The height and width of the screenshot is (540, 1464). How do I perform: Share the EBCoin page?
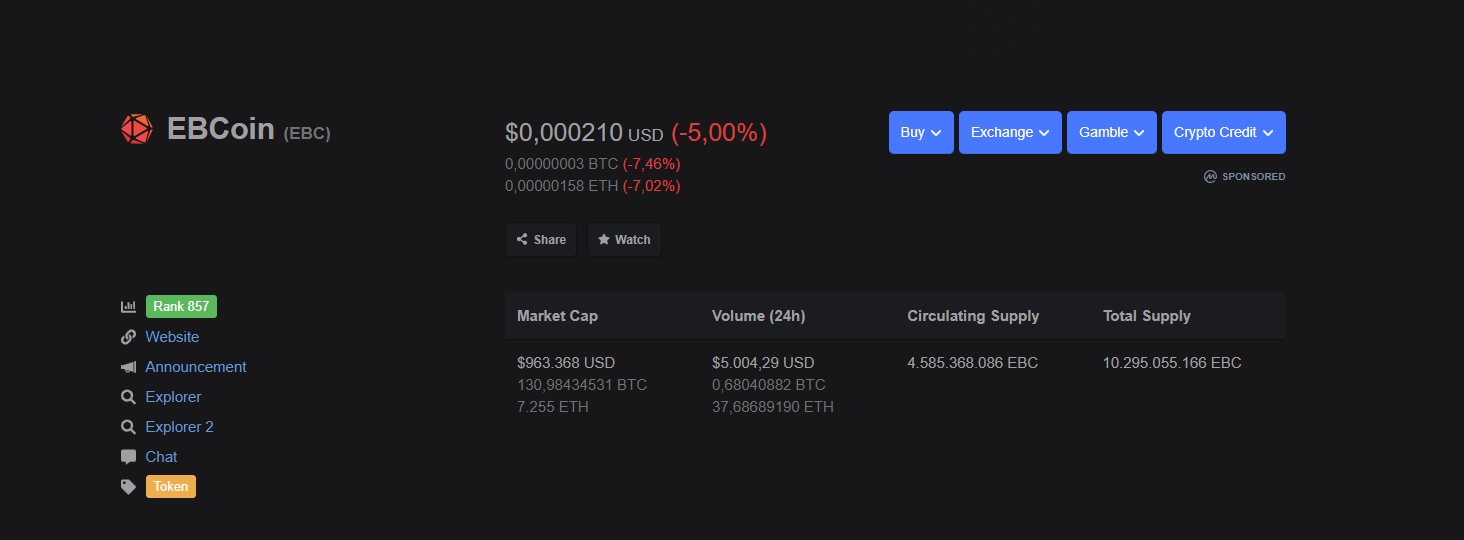541,240
